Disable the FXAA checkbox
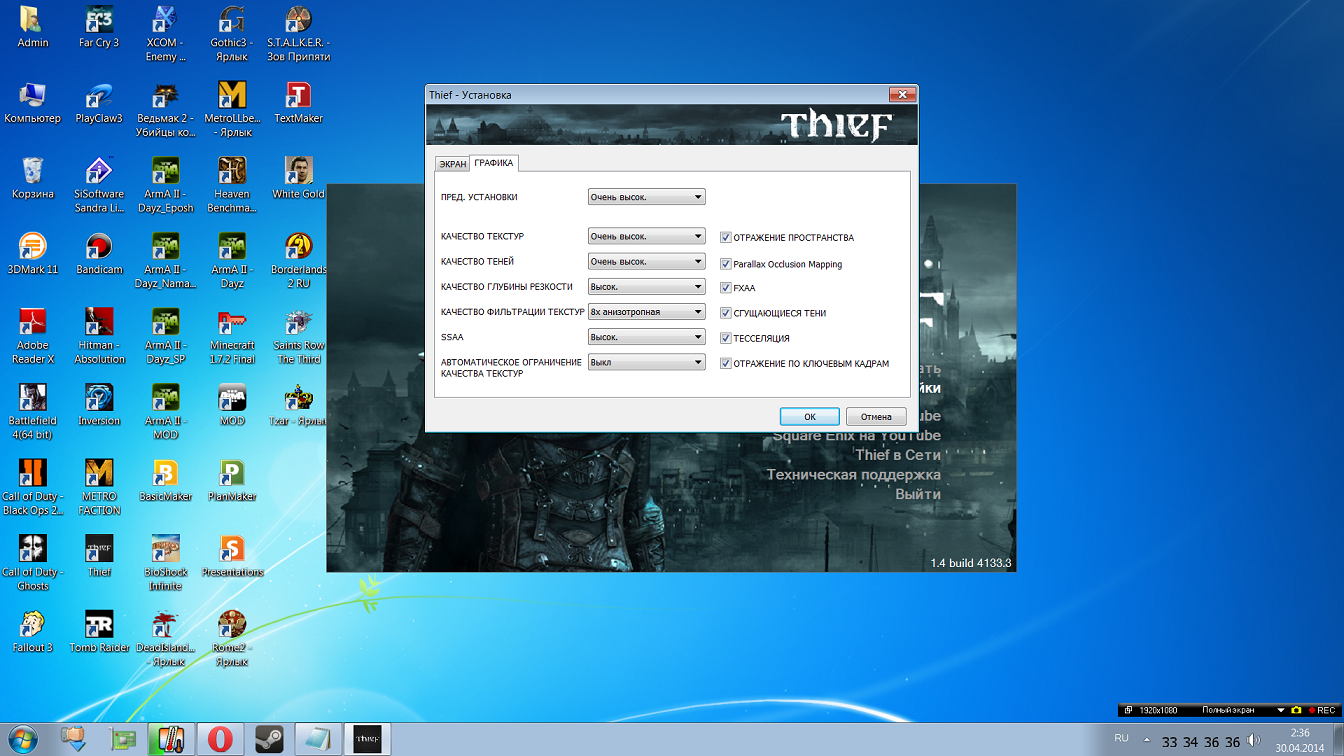Screen dimensions: 1344x756 726,288
